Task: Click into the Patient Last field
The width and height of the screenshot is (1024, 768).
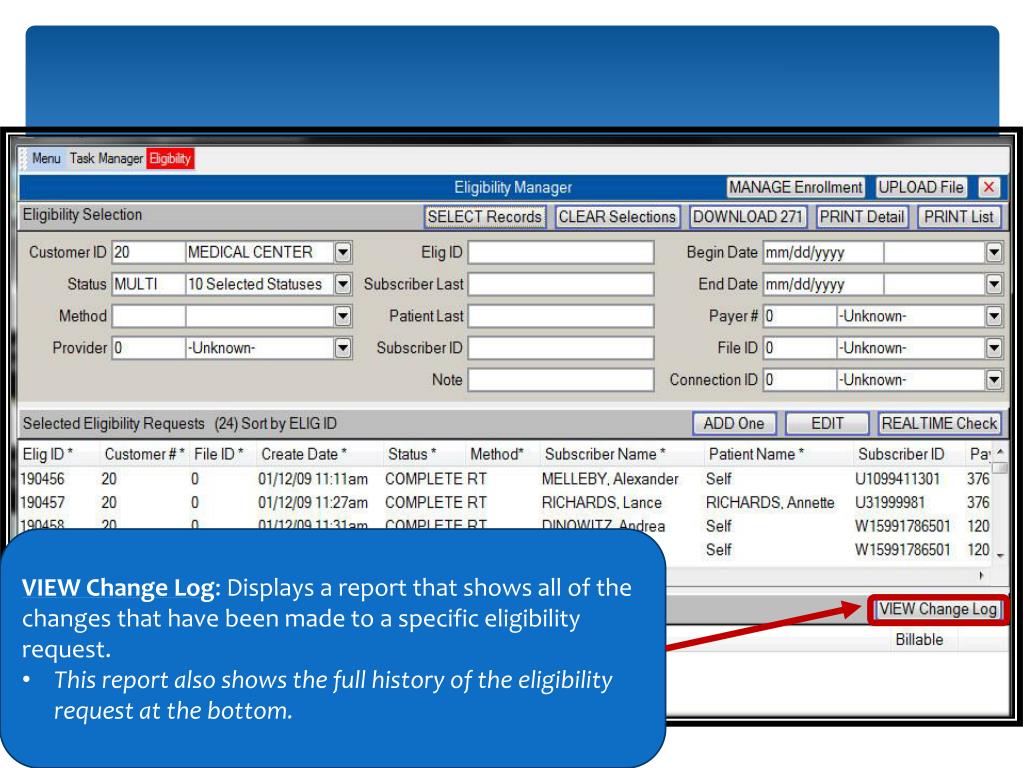Action: (561, 316)
